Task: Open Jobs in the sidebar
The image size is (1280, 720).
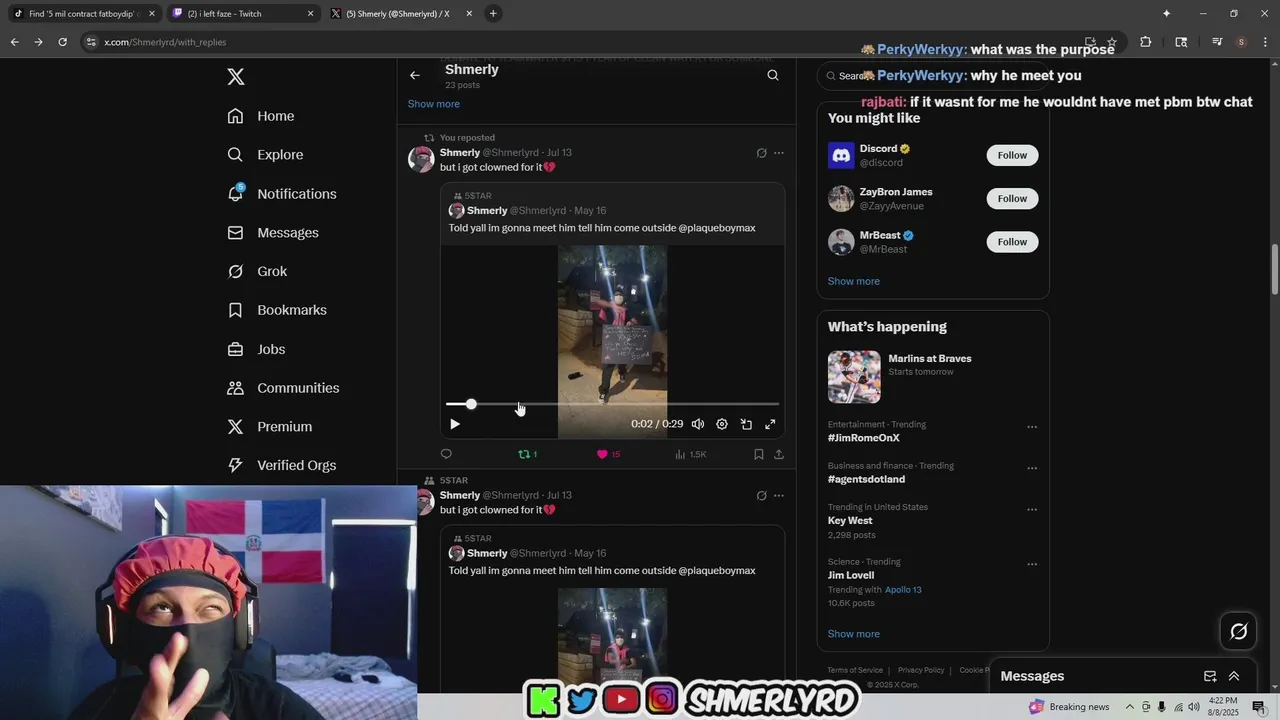Action: click(256, 349)
